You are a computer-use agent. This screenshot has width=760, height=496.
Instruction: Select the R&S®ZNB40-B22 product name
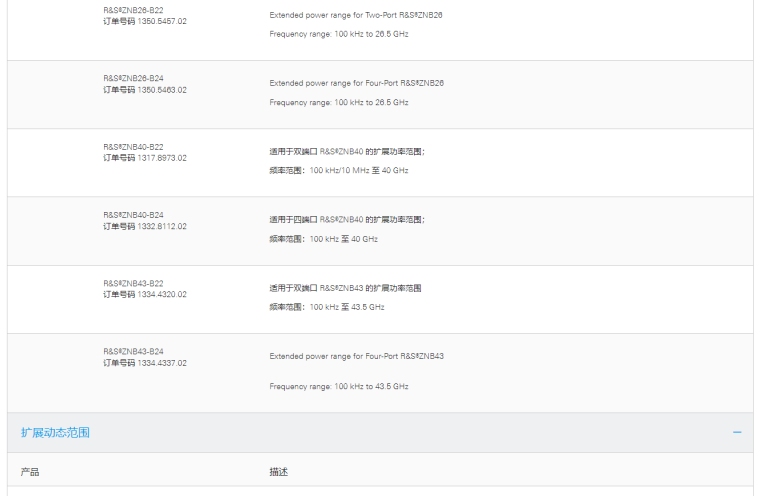(133, 146)
